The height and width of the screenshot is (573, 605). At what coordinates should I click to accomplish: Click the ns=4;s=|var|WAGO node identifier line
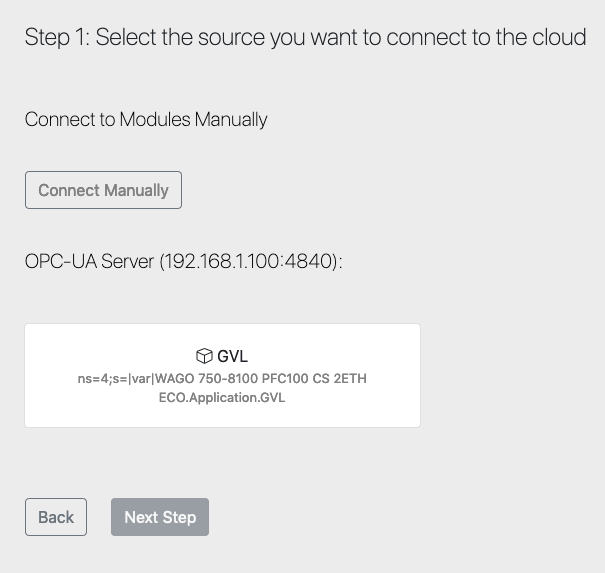point(222,379)
